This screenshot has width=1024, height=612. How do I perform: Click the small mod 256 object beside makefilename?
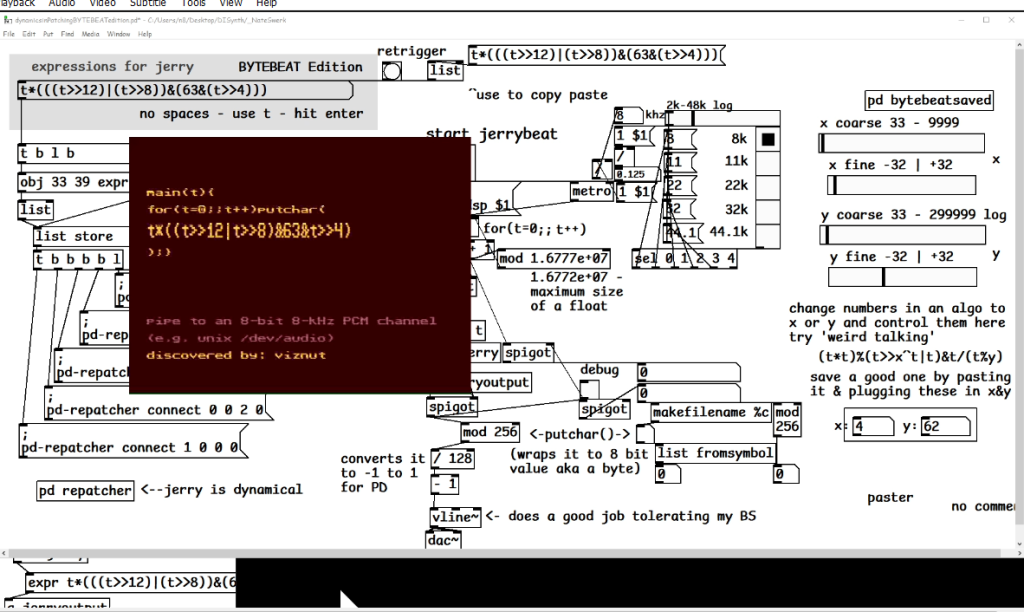click(x=787, y=419)
